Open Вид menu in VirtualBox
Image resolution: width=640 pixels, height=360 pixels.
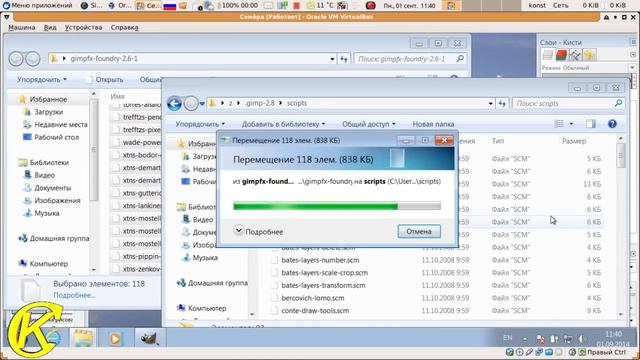click(x=50, y=27)
